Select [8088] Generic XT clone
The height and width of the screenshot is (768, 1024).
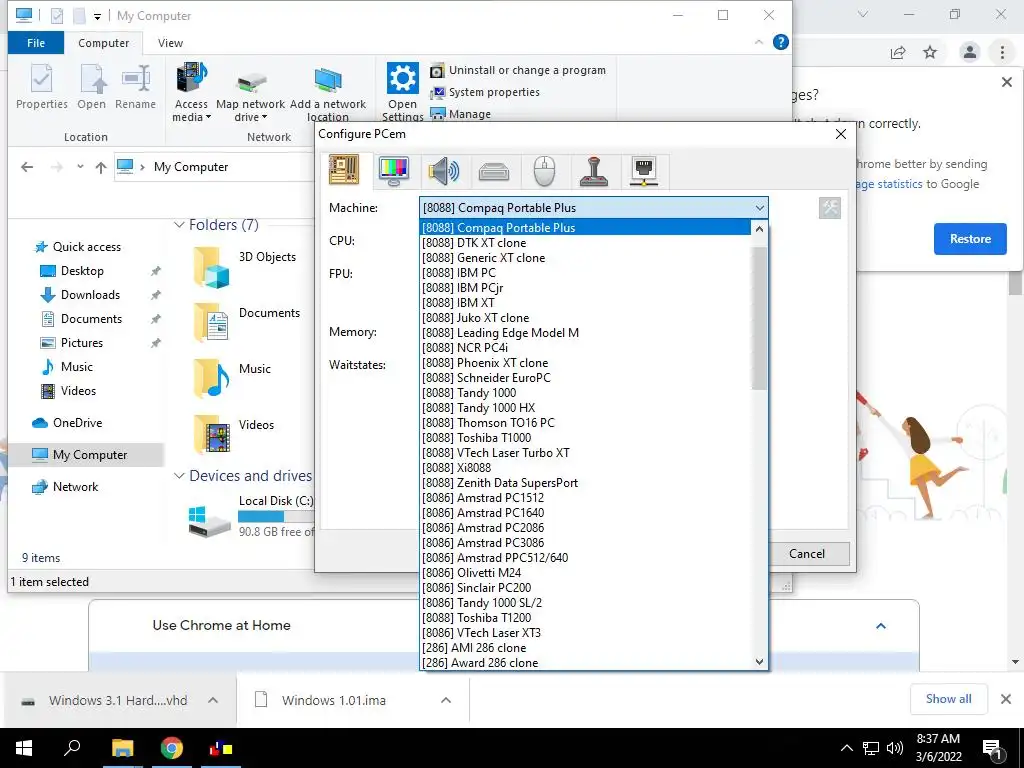tap(585, 257)
